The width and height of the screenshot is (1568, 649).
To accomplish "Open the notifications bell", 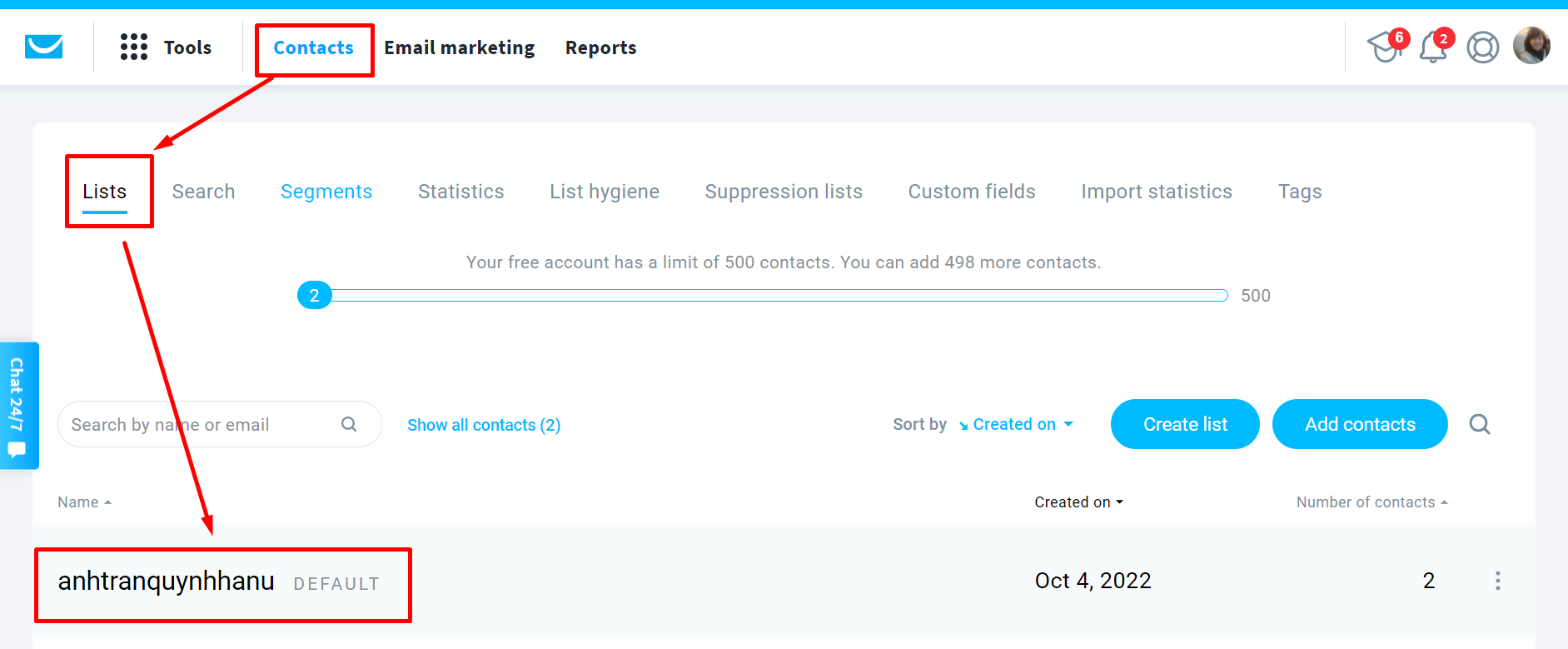I will pos(1433,47).
